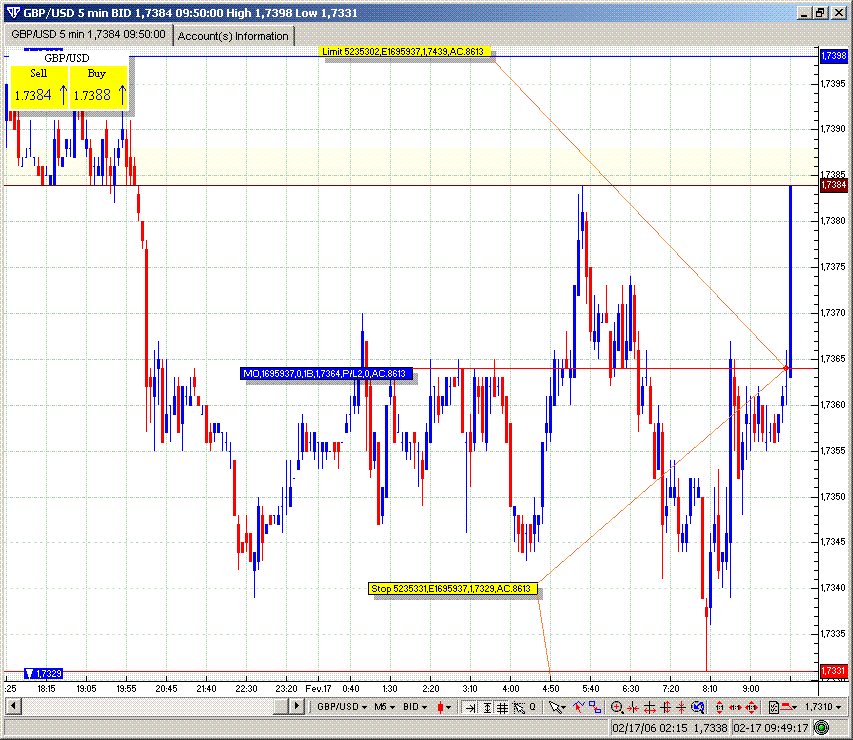
Task: Select the blue linked-rectangles tool
Action: pyautogui.click(x=595, y=707)
